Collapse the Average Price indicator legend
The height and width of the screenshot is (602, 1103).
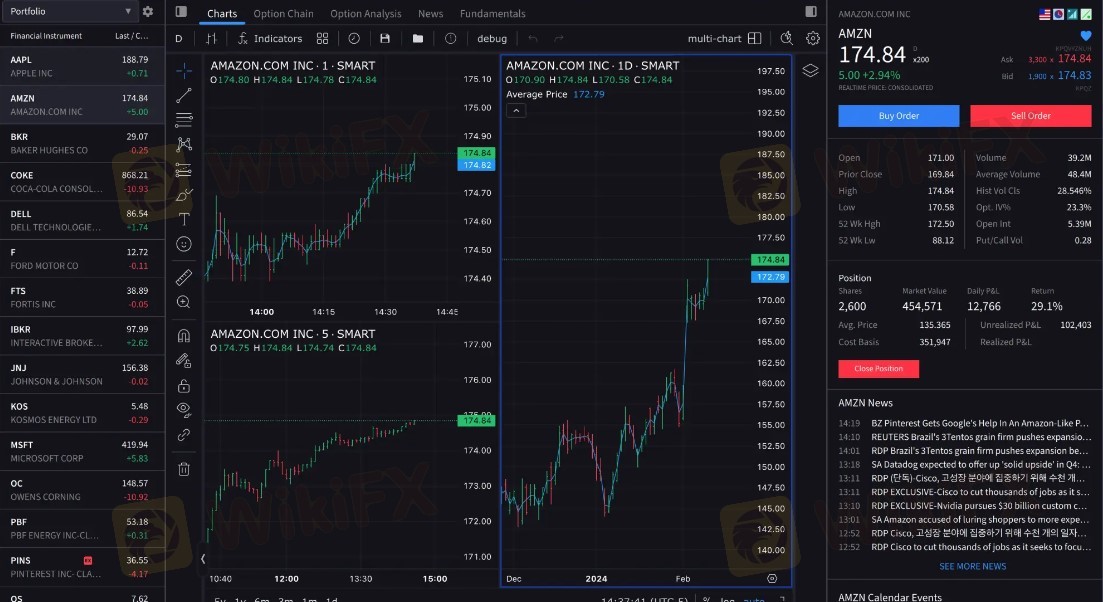coord(516,110)
